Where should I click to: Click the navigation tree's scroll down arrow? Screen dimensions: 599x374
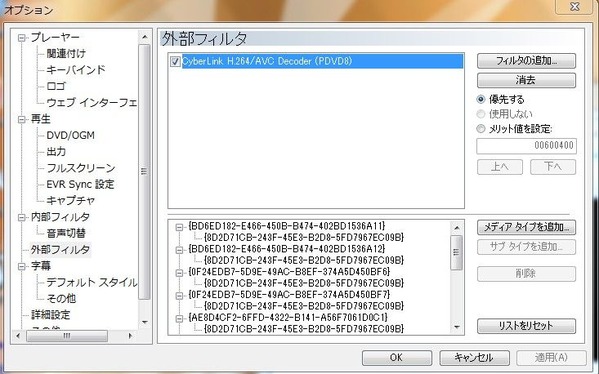pyautogui.click(x=144, y=322)
